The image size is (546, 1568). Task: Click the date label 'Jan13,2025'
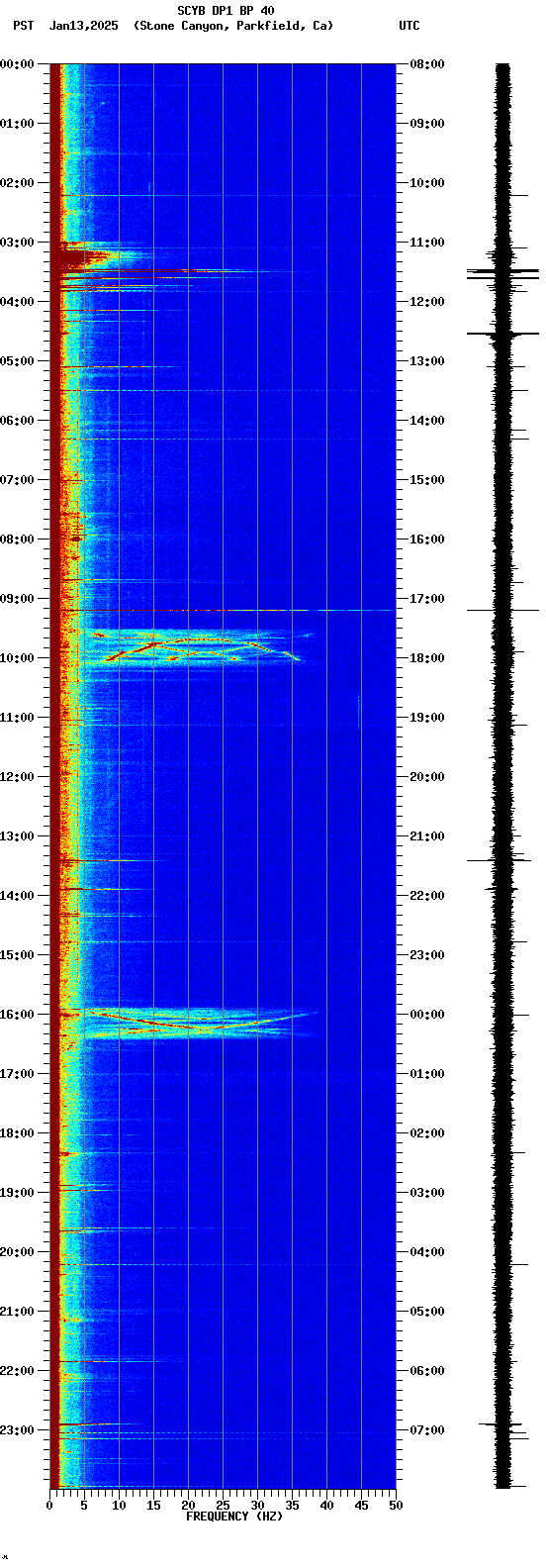[83, 26]
